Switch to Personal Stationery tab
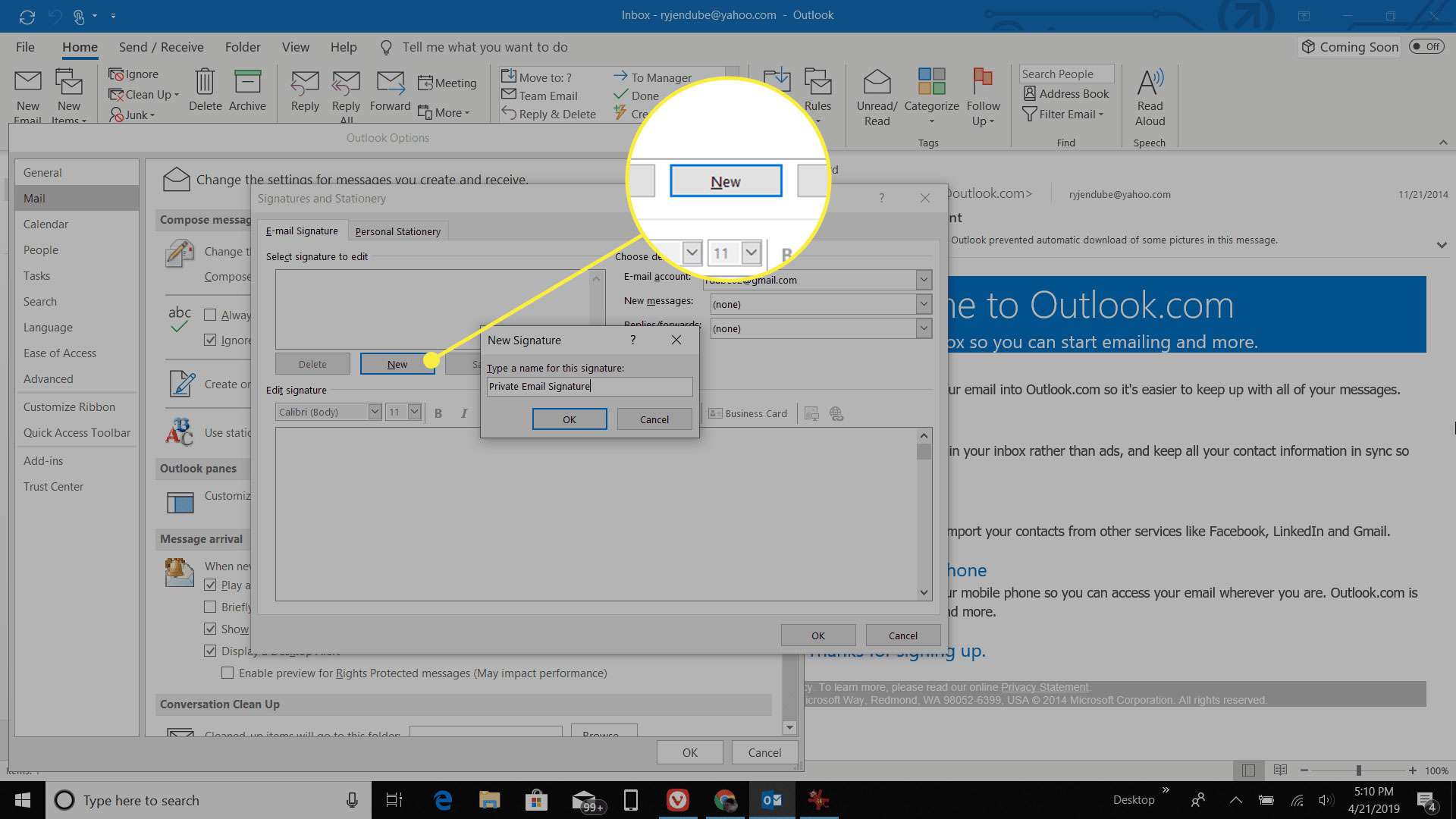The height and width of the screenshot is (819, 1456). (397, 231)
